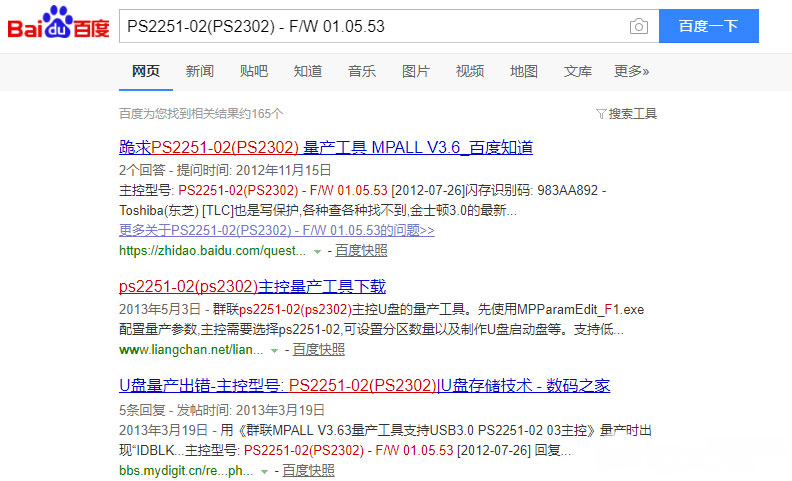This screenshot has height=481, width=792.
Task: Open result ps2251-02(ps2302)主控量产工具下载
Action: (253, 286)
